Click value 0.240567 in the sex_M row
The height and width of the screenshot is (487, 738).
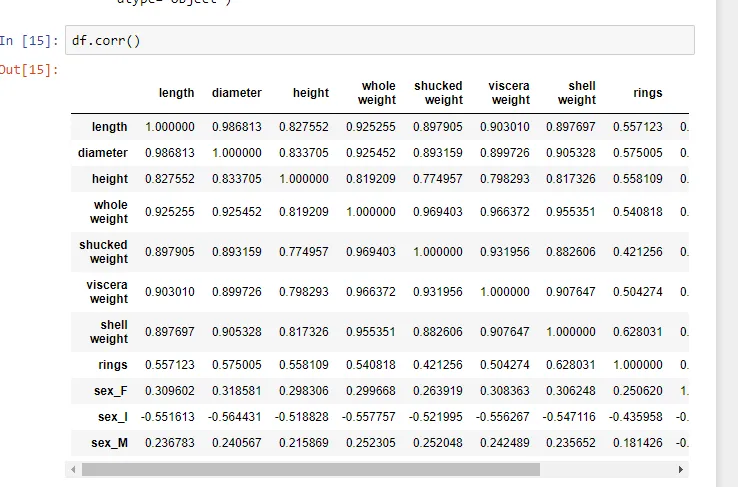[x=237, y=443]
